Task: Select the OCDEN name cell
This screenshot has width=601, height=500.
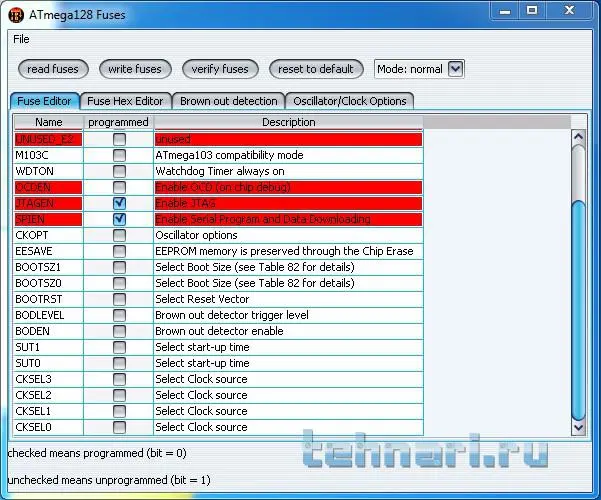Action: coord(49,187)
